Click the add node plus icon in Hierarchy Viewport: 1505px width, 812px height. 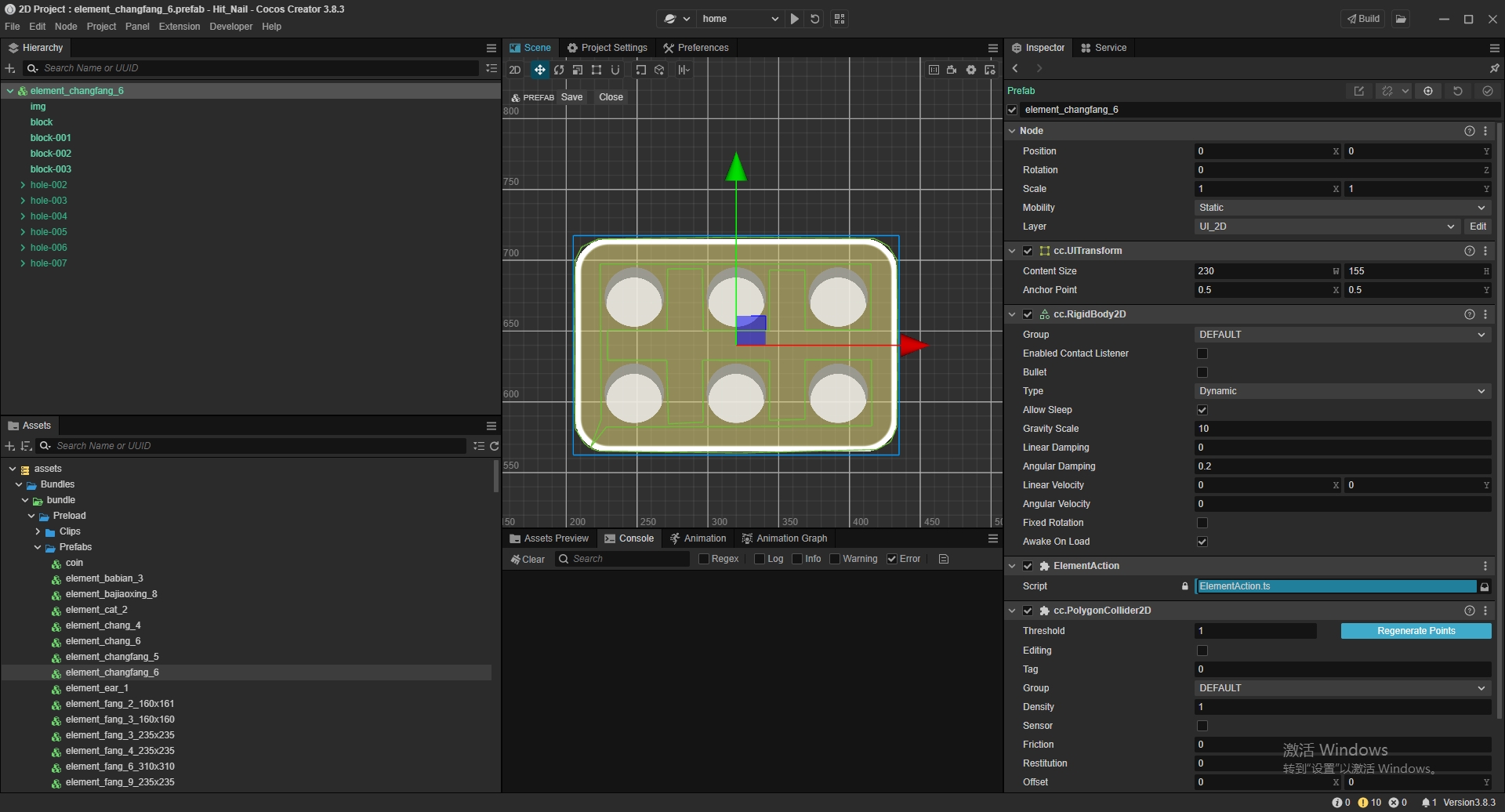[x=10, y=68]
